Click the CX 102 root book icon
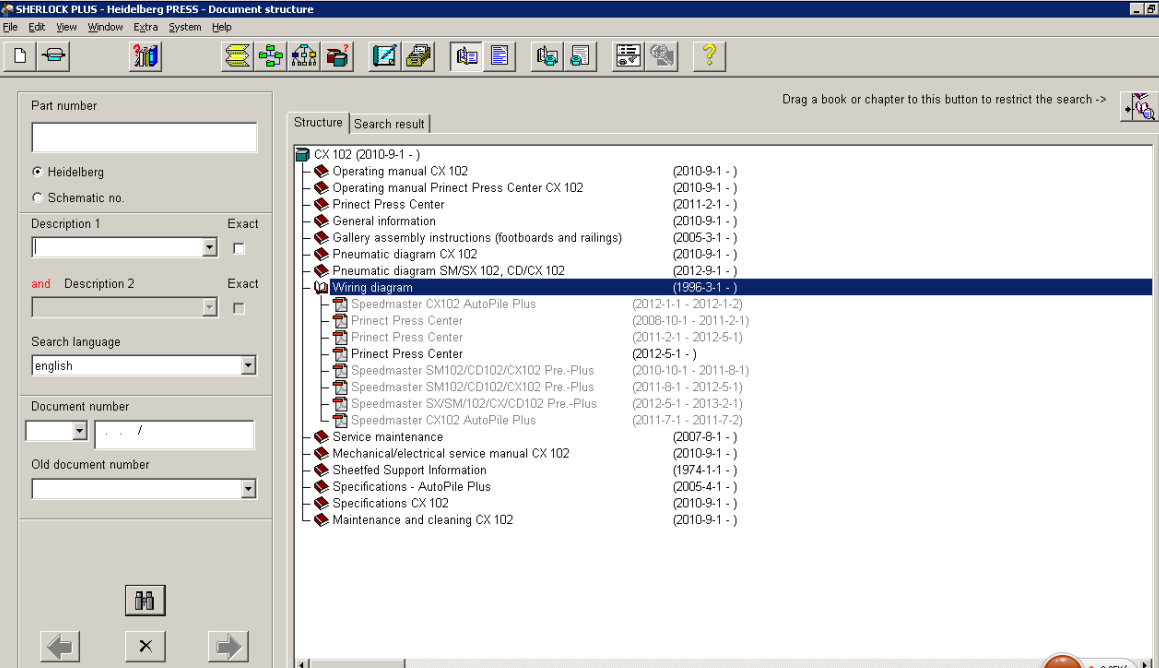Viewport: 1159px width, 668px height. [x=302, y=154]
